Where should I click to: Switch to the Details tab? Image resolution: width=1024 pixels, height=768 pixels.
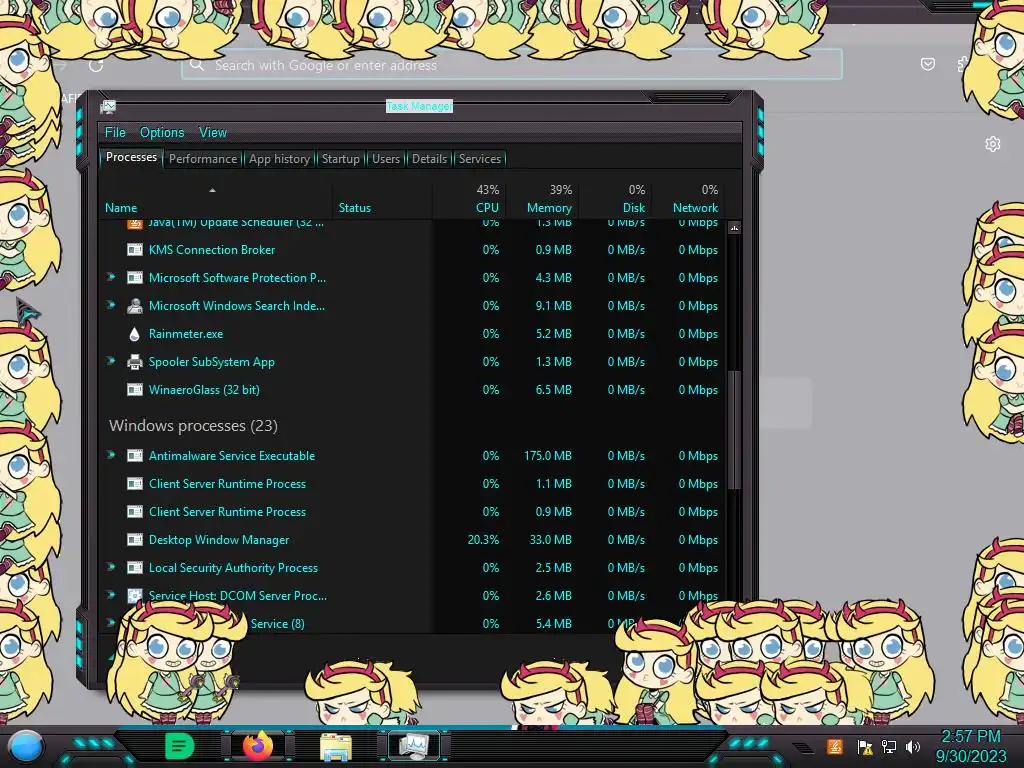point(429,159)
